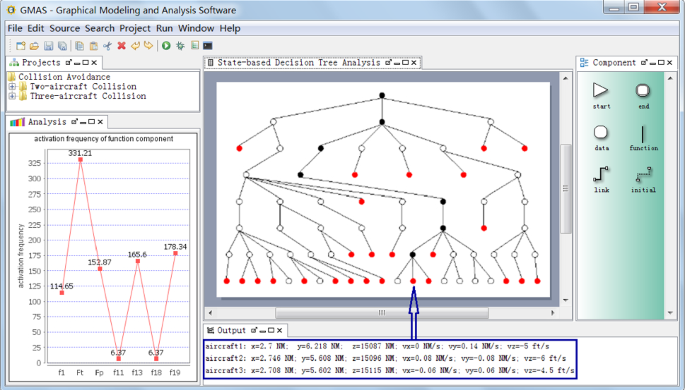This screenshot has width=685, height=390.
Task: Expand the Three-aircraft Collision folder
Action: pos(12,96)
